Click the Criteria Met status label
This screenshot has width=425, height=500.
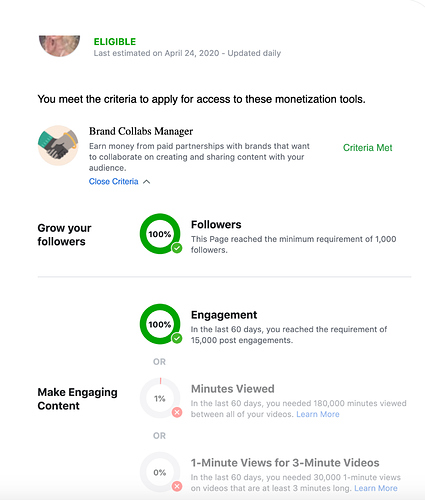tap(367, 148)
